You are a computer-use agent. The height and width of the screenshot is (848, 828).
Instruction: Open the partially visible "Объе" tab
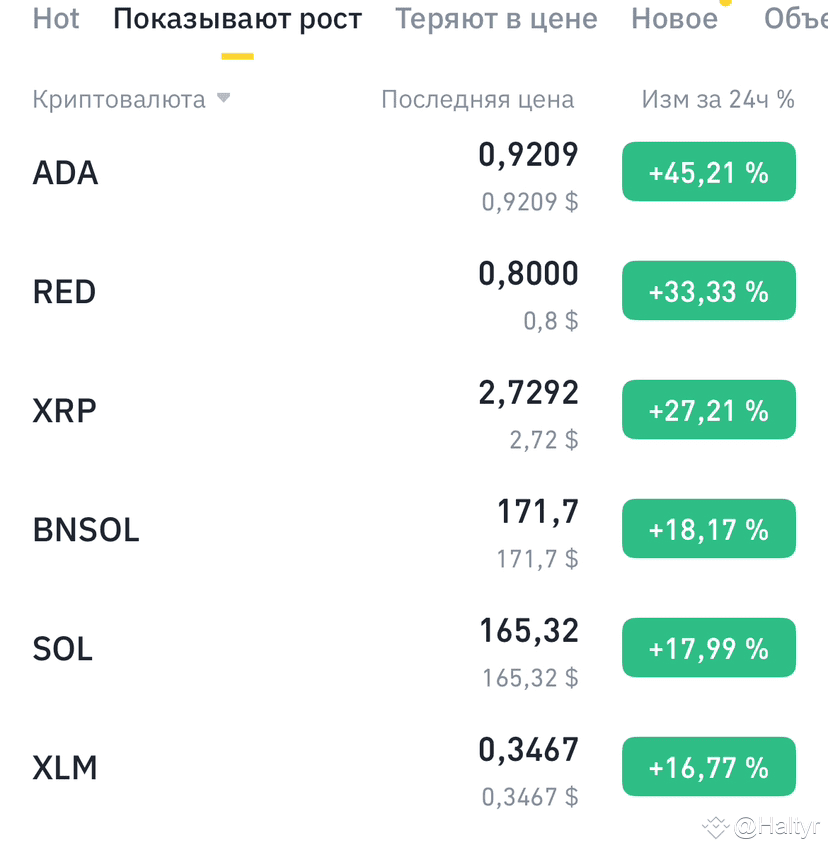796,18
